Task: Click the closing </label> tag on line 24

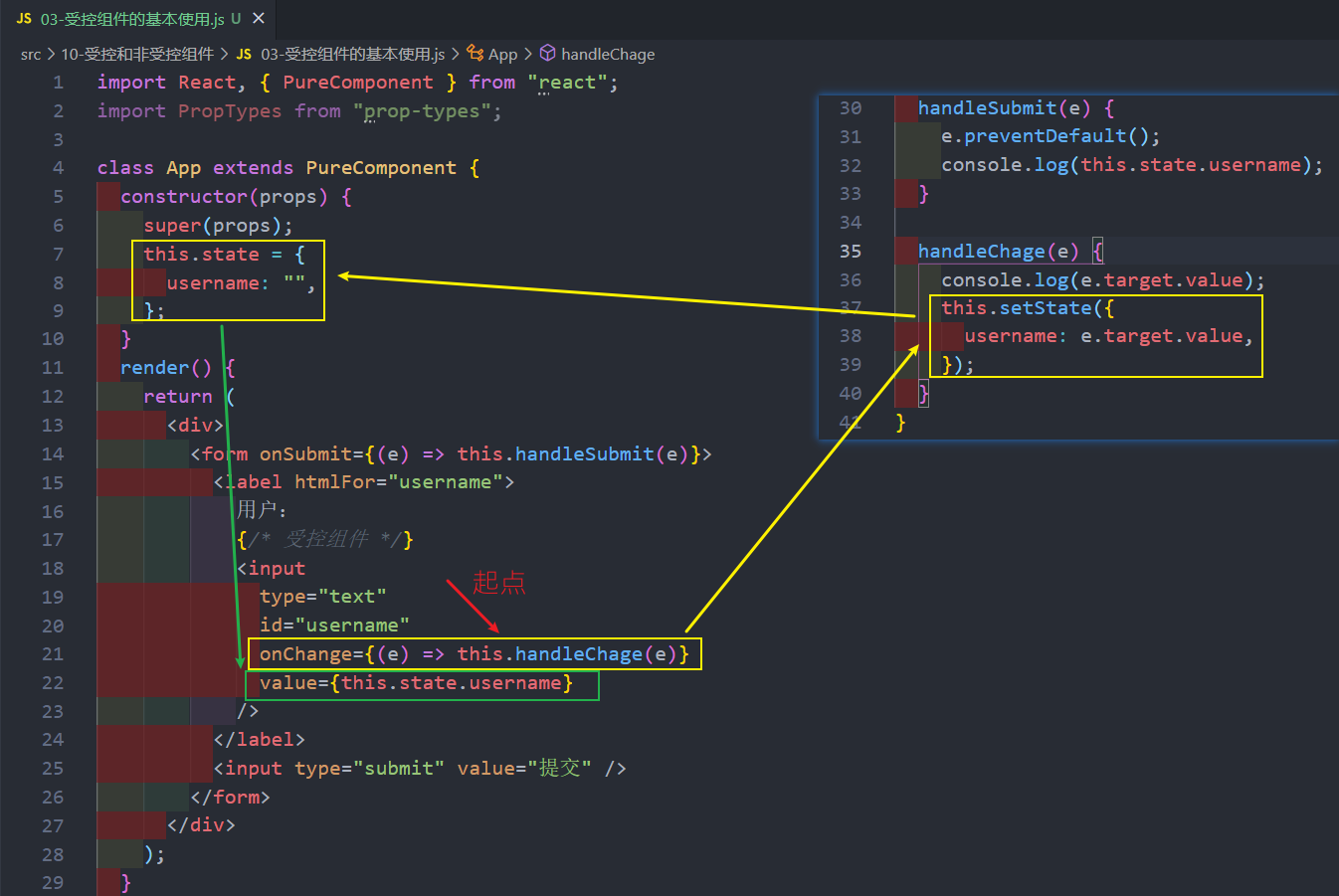Action: point(259,740)
